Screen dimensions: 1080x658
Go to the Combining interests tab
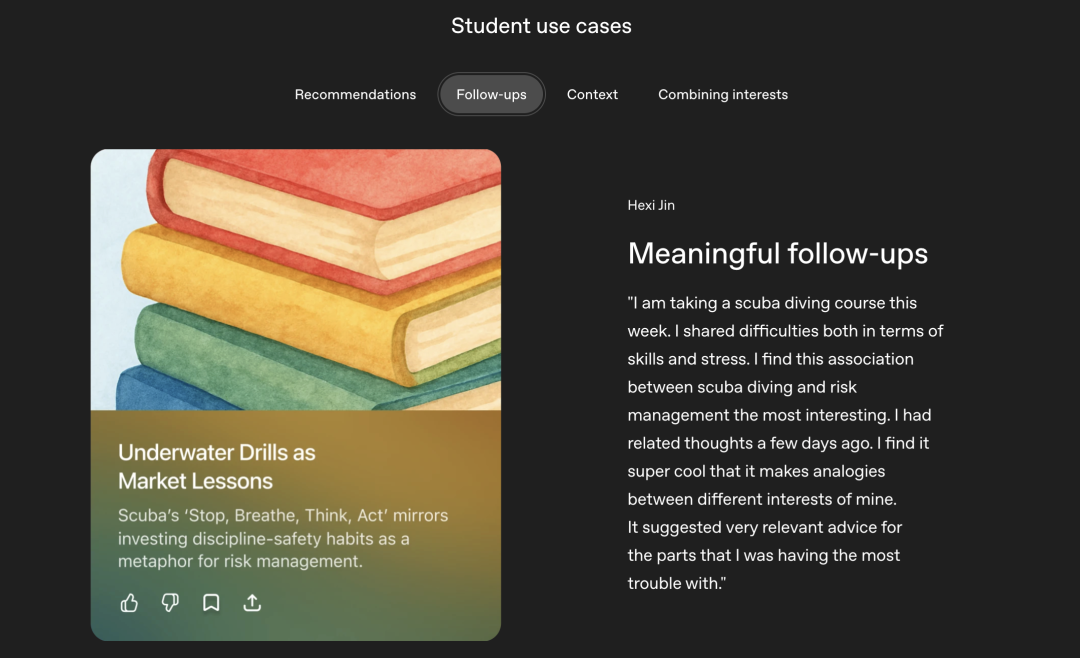(722, 95)
